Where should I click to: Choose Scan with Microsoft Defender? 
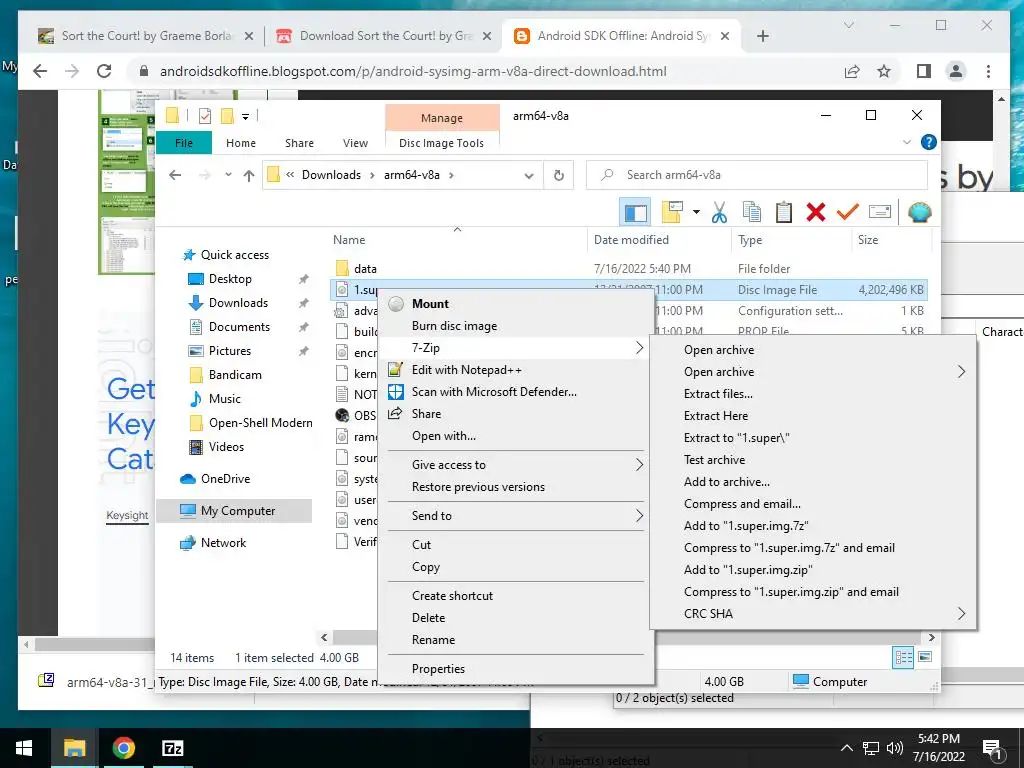(x=515, y=392)
